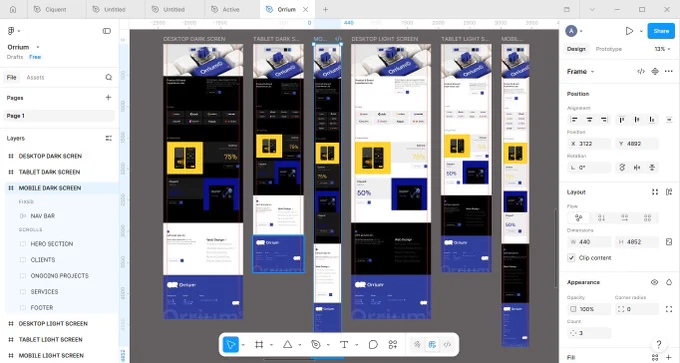Click the X position field
Screen dimensions: 680x363
[589, 144]
